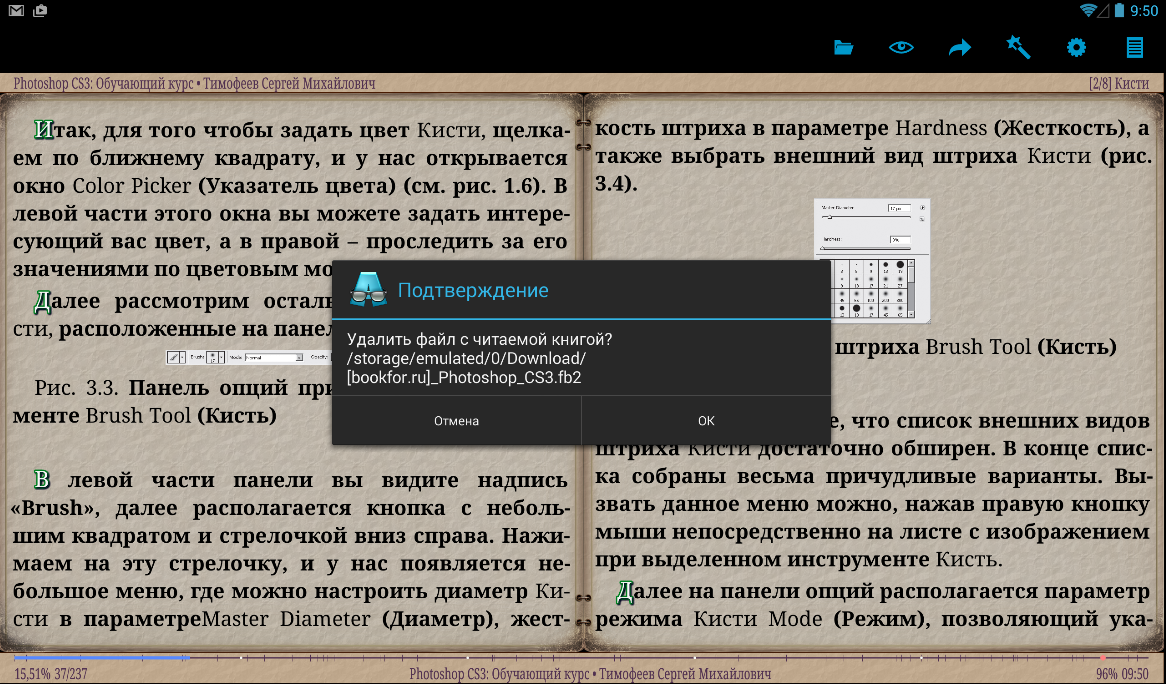Open the contents list icon
The image size is (1166, 684).
[1134, 47]
